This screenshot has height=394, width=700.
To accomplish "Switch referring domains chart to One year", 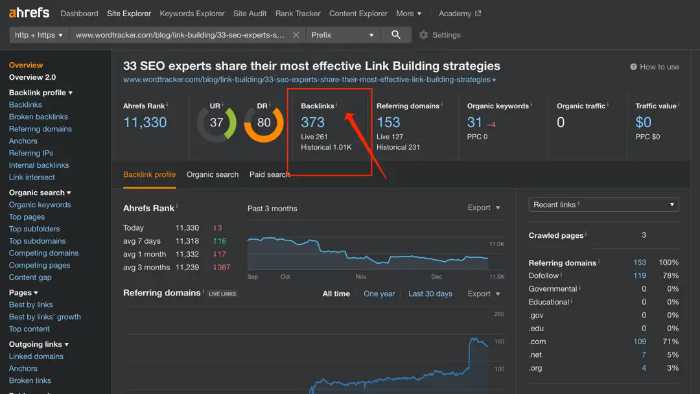I will [379, 294].
